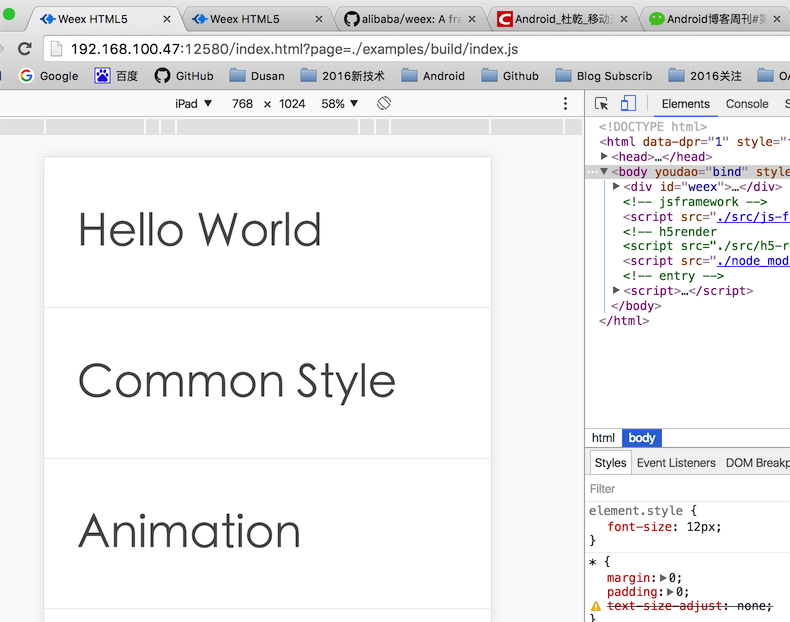Screen dimensions: 790x622
Task: Select the Event Listeners sidebar tab
Action: [676, 463]
